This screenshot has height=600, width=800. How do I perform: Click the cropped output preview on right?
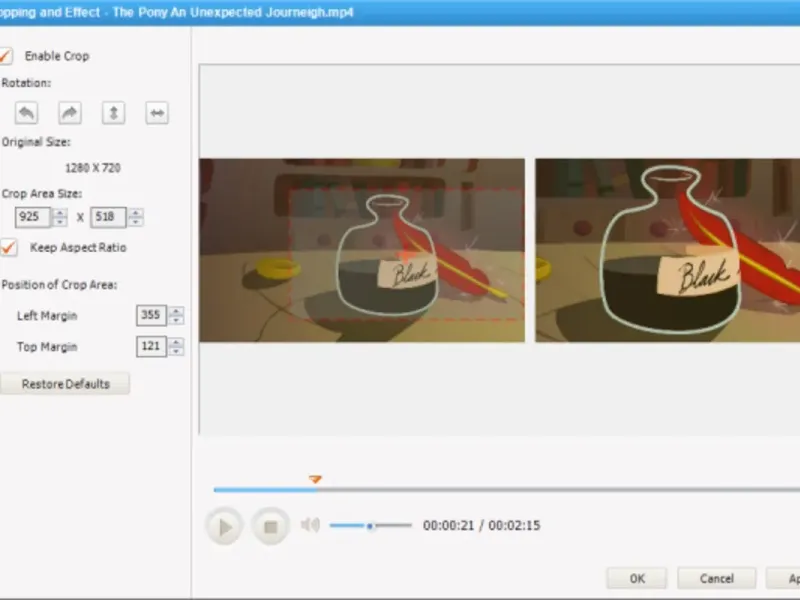tap(667, 250)
